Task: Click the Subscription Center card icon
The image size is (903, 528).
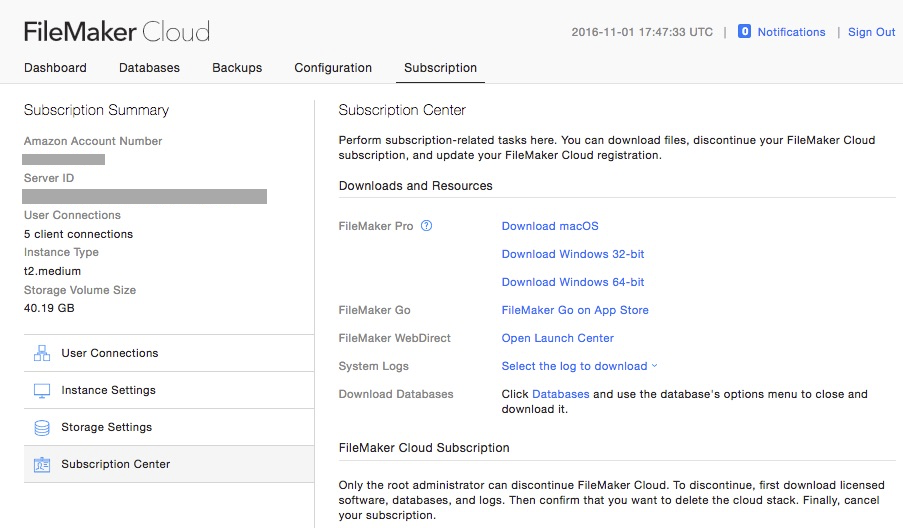Action: pos(42,464)
